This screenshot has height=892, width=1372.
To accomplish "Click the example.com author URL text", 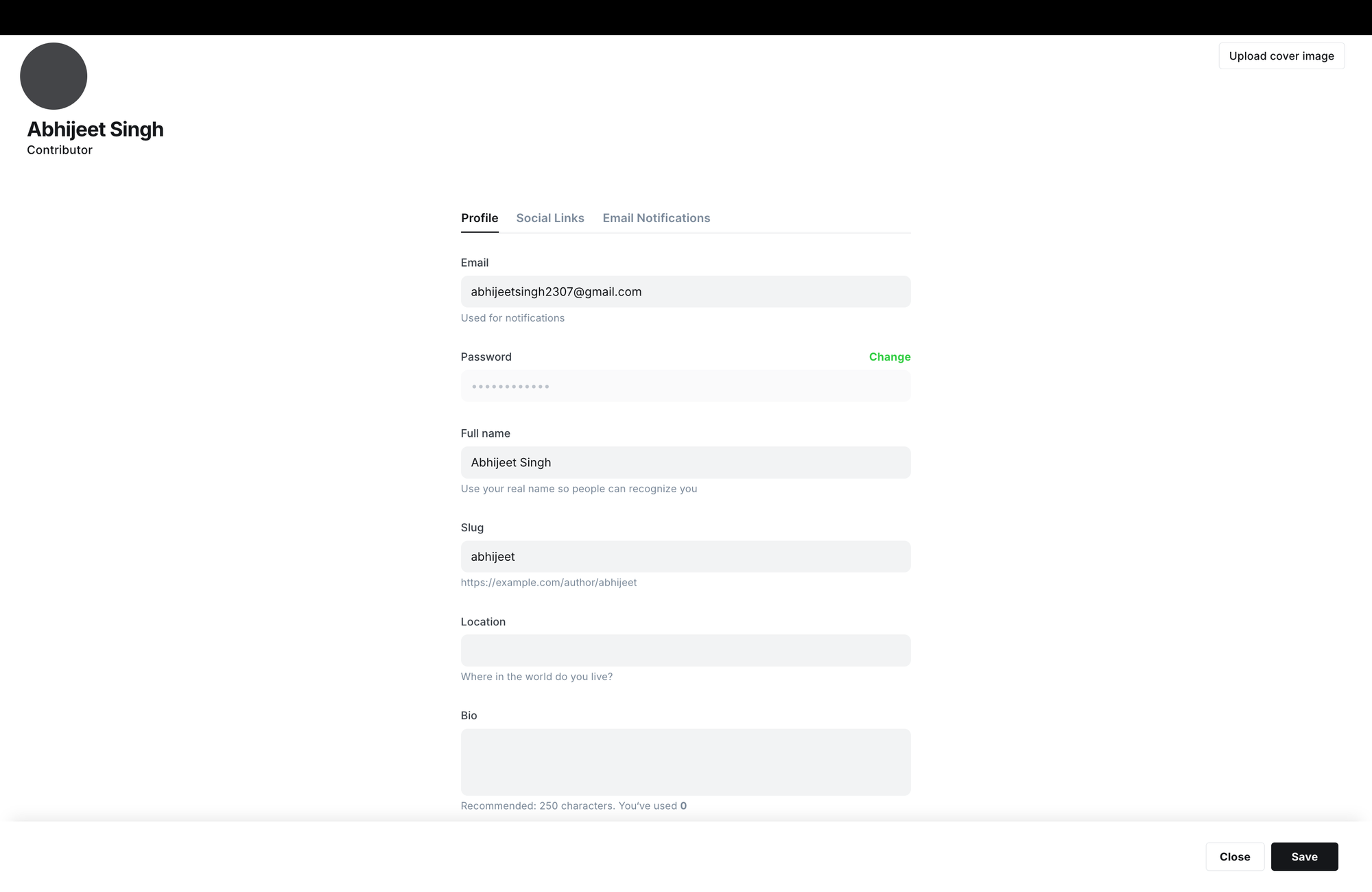I will [x=548, y=583].
